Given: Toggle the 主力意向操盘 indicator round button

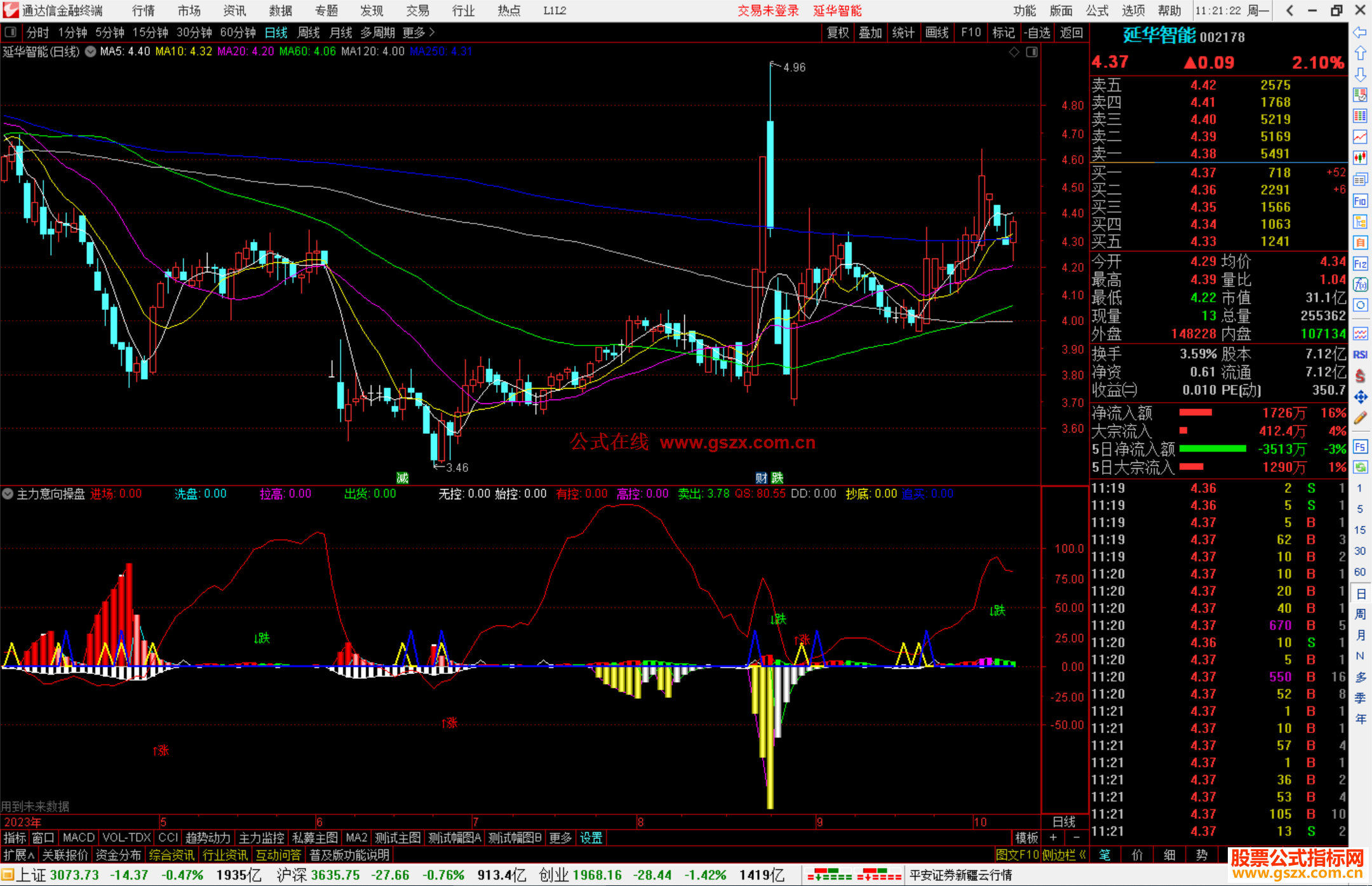Looking at the screenshot, I should click(x=8, y=493).
